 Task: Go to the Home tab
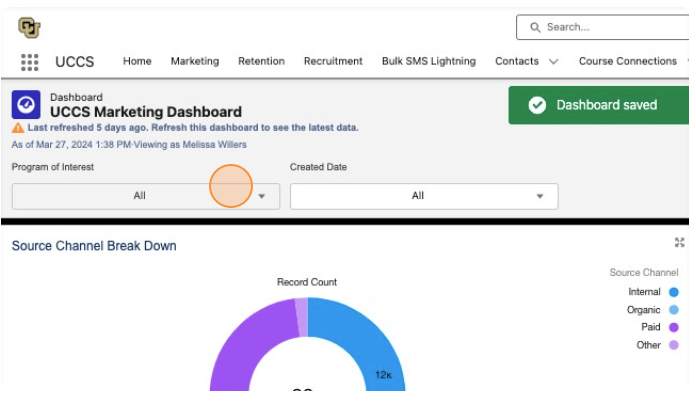coord(137,61)
